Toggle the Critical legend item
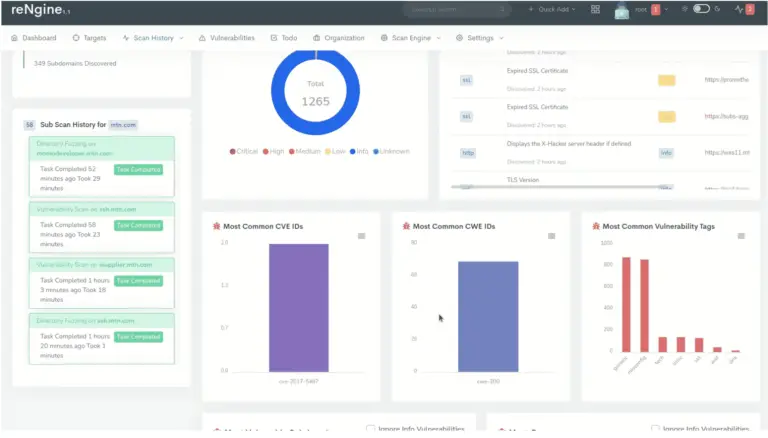Screen dimensions: 768x438 (x=243, y=151)
